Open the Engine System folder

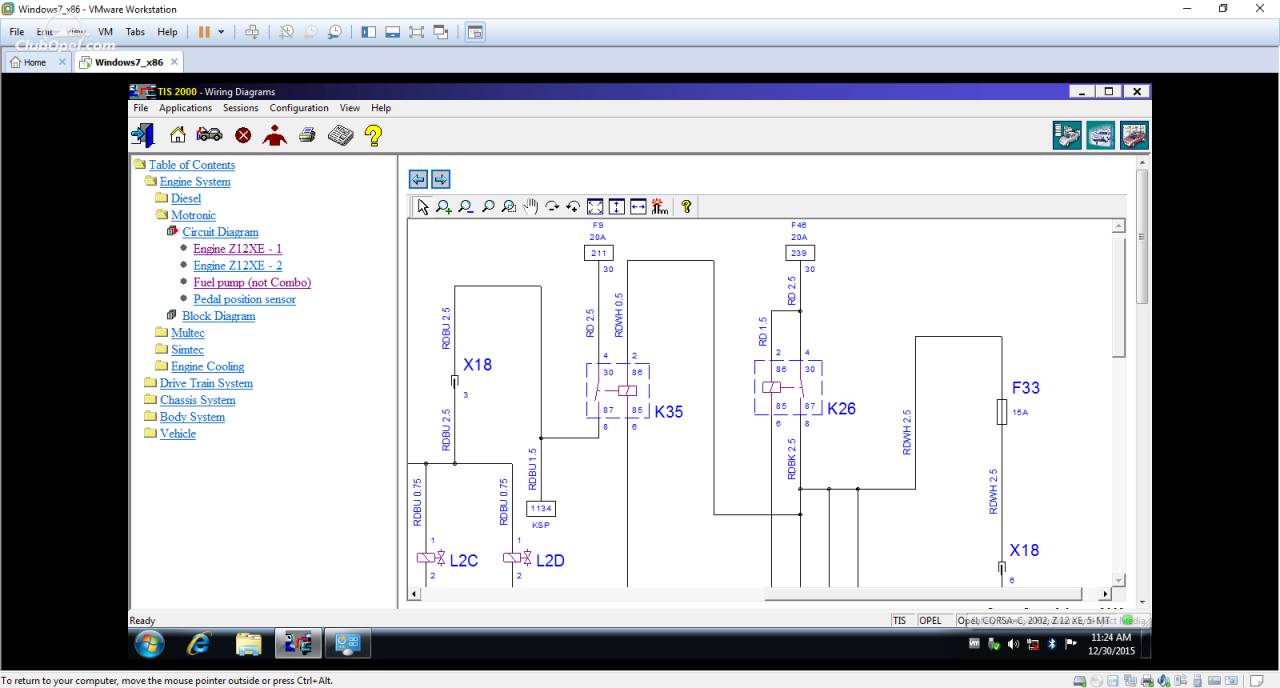195,182
